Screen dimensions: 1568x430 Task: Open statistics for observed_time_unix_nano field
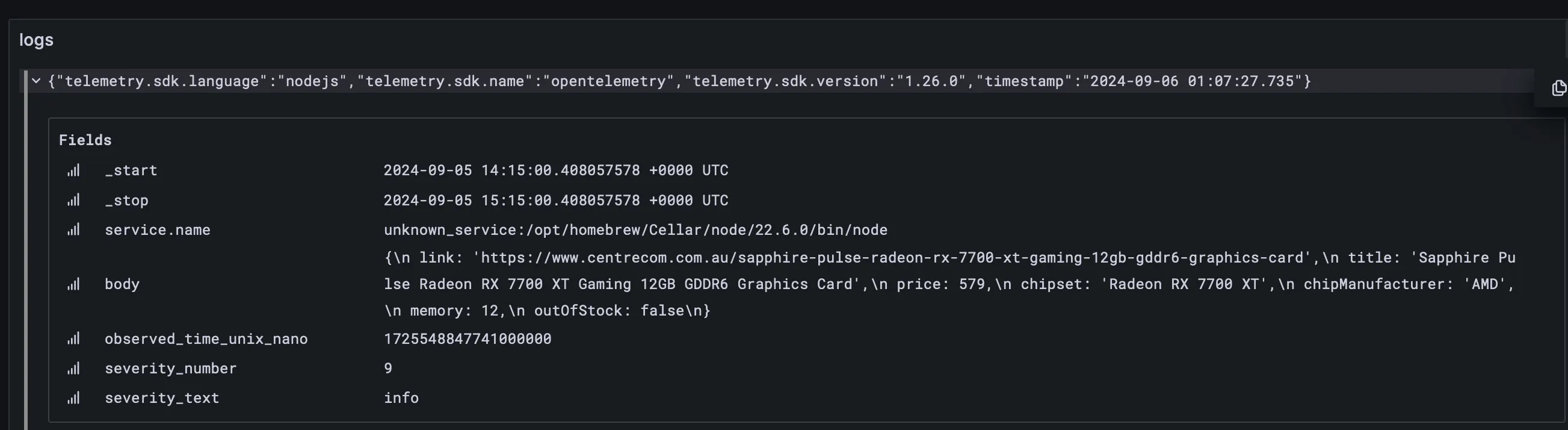[x=73, y=338]
